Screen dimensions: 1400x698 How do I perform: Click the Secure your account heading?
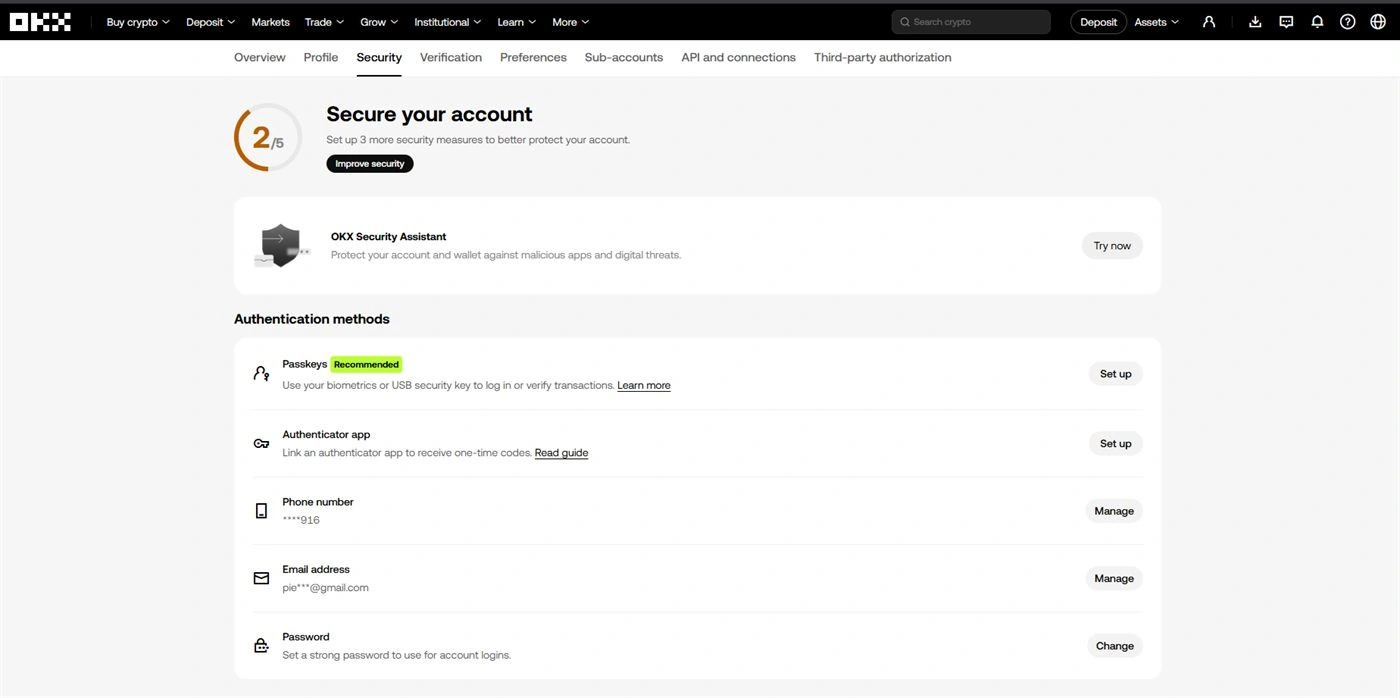tap(429, 114)
